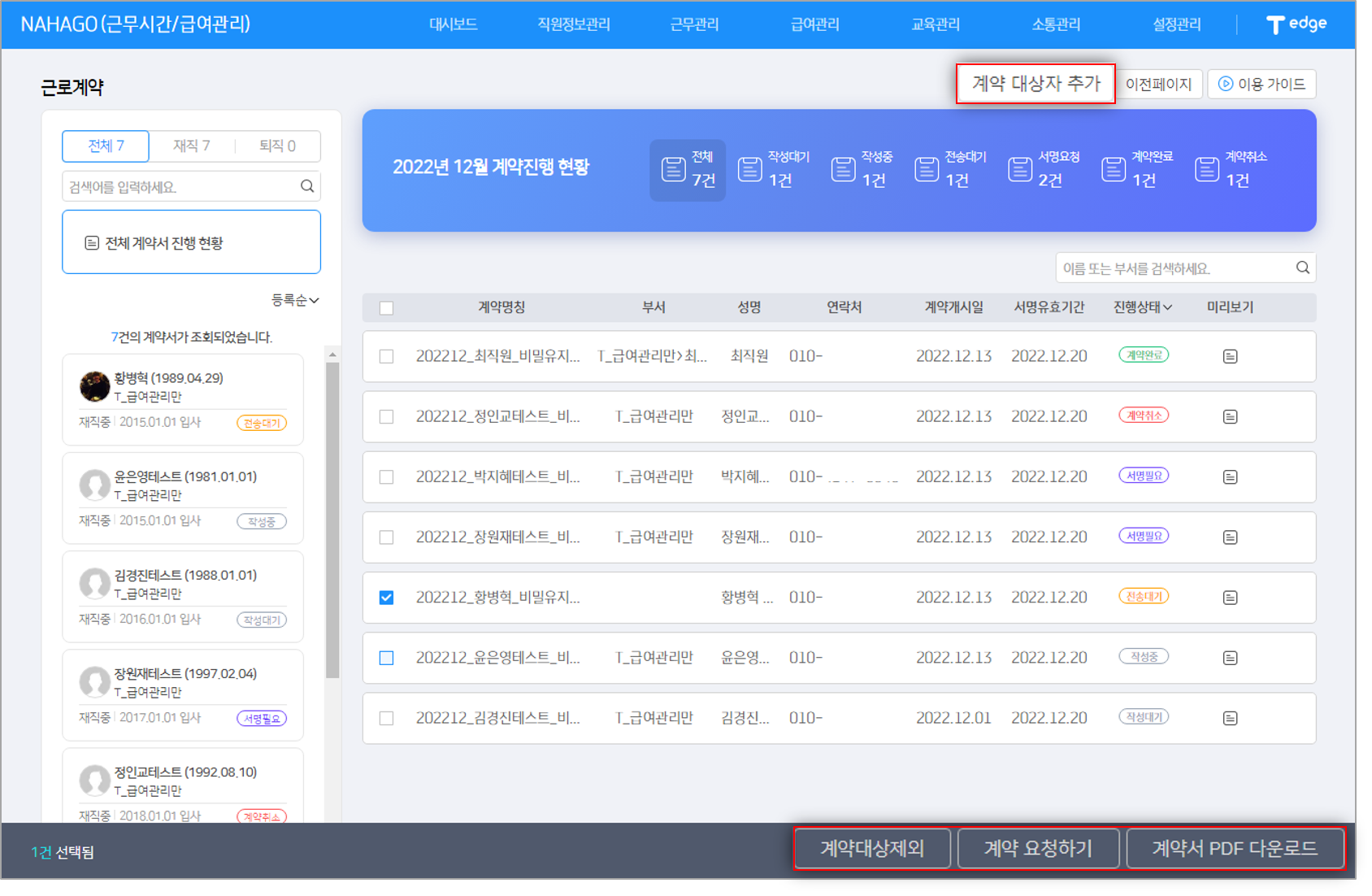The image size is (1372, 896).
Task: Click 정인교테스트 avatar in employee list
Action: pyautogui.click(x=94, y=780)
